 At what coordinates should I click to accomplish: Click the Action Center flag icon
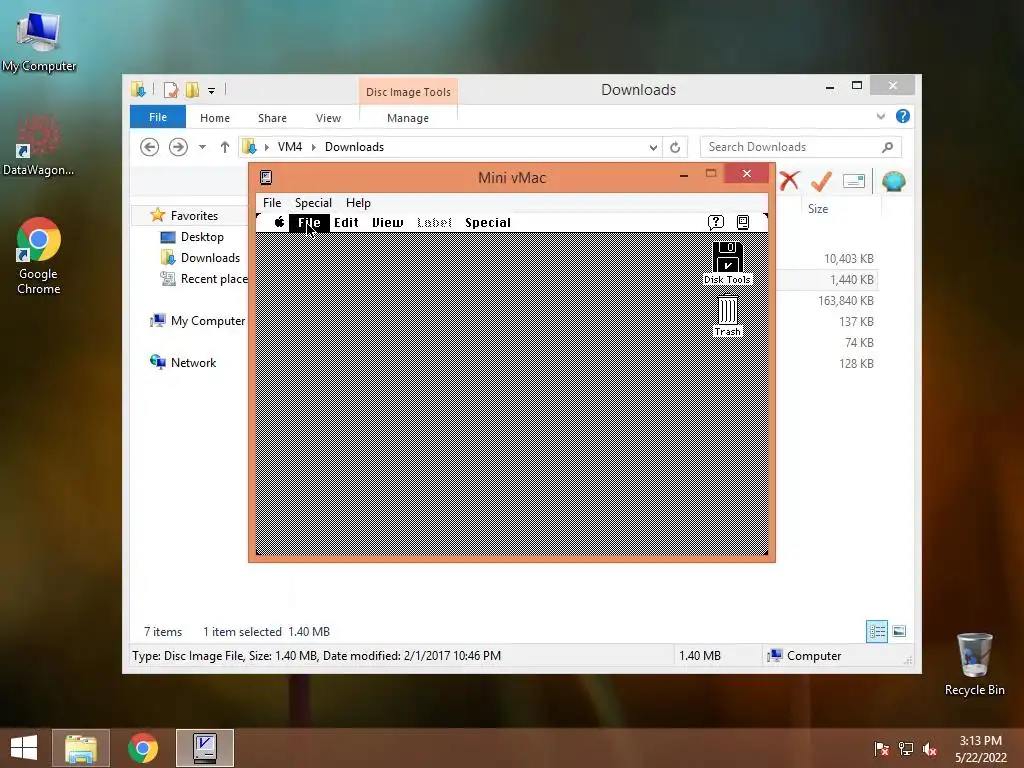point(881,748)
